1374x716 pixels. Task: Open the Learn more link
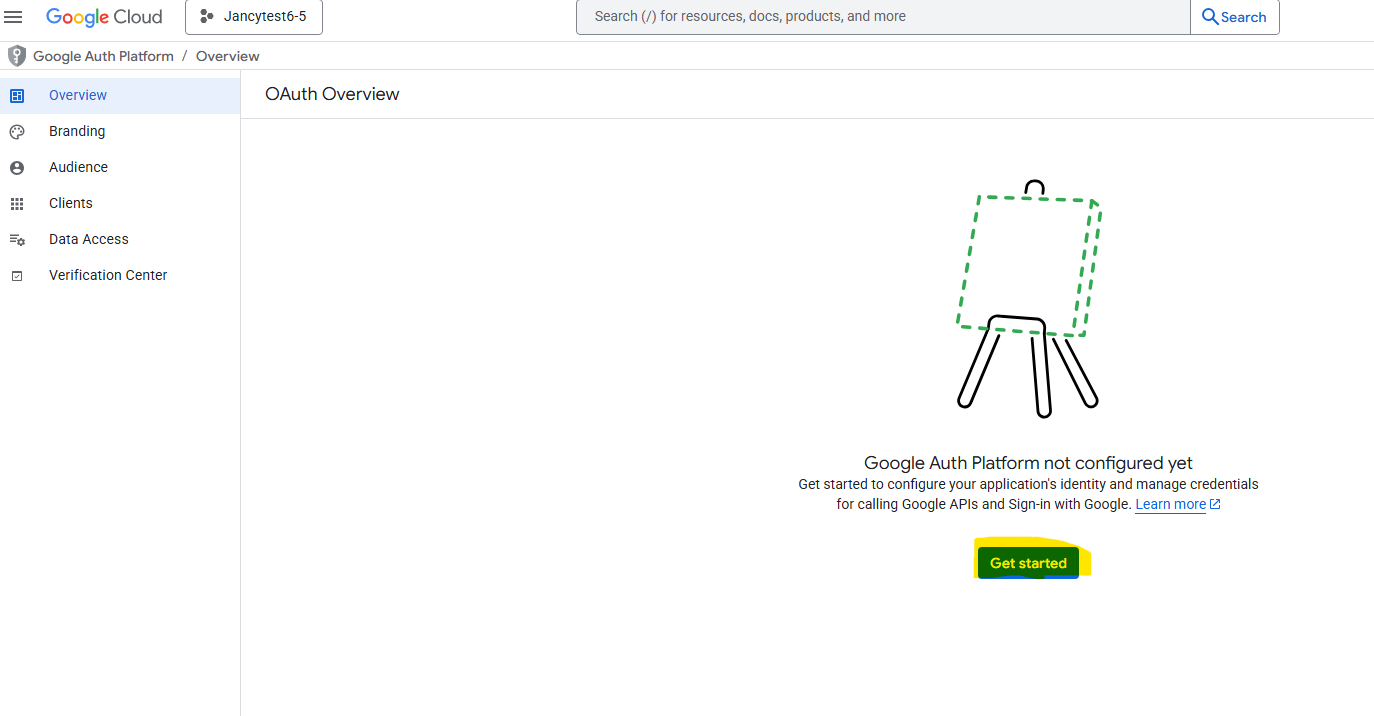click(1178, 504)
